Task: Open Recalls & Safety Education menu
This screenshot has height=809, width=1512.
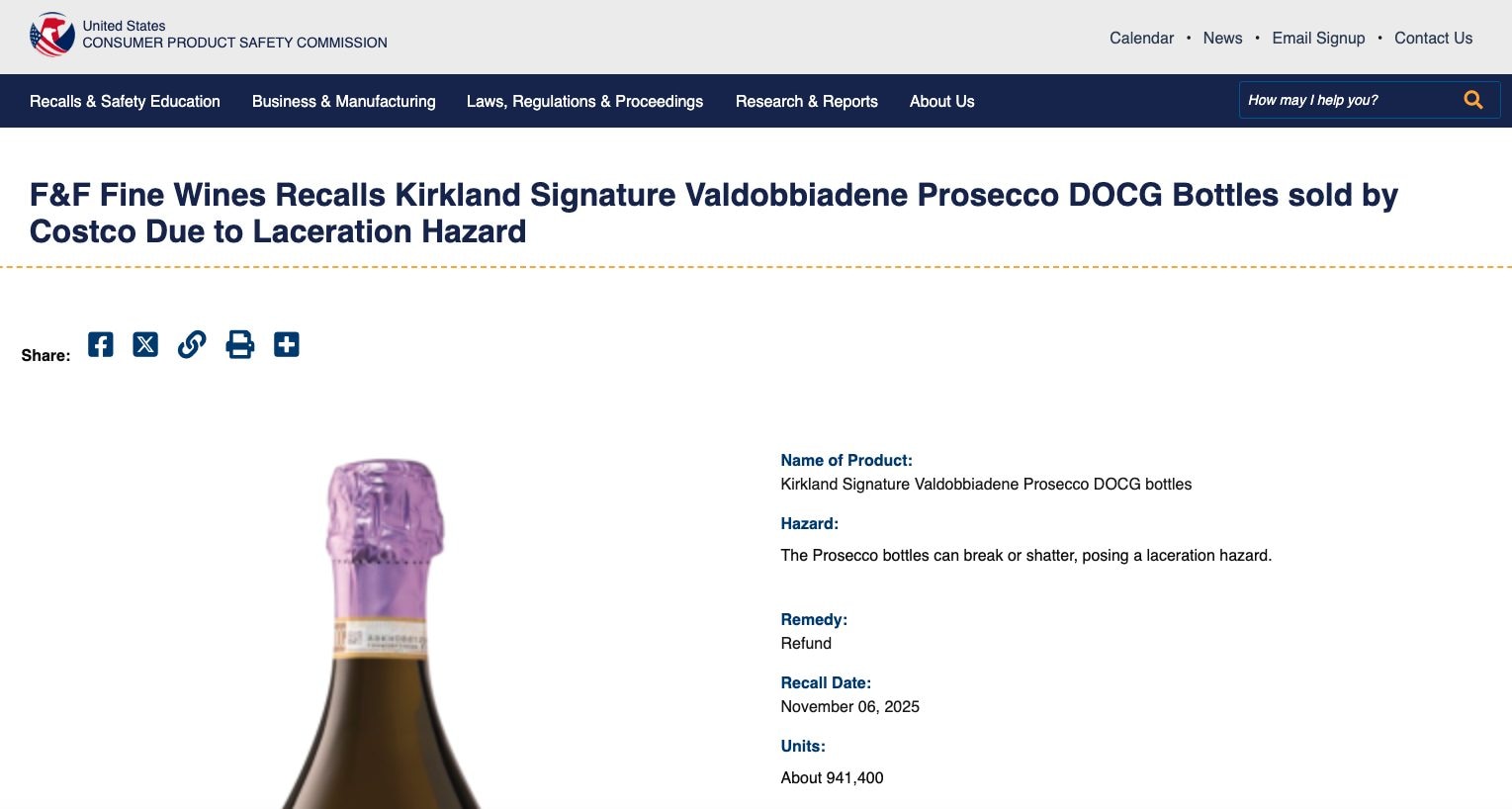Action: click(x=125, y=101)
